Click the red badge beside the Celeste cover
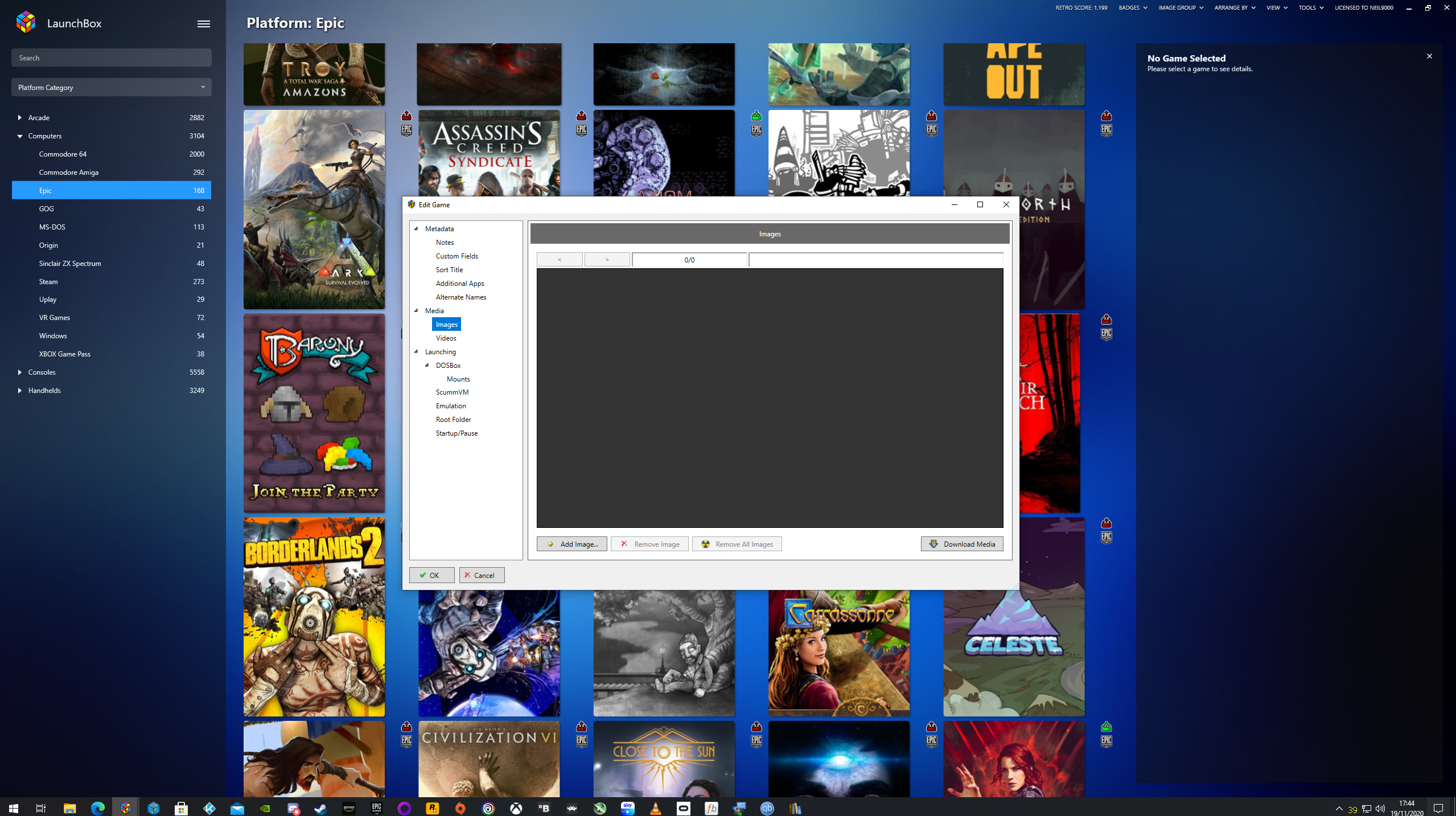 1106,523
